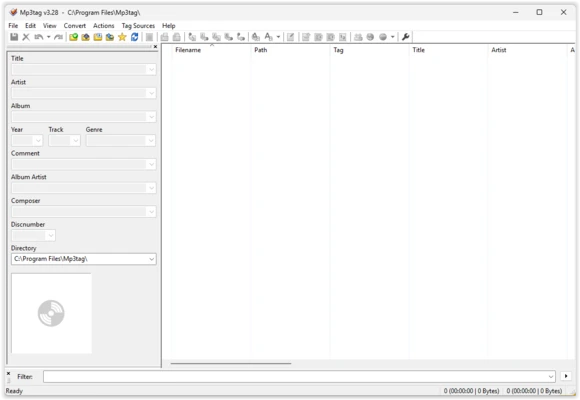
Task: Click the Extended Tags pencil icon
Action: [x=291, y=37]
